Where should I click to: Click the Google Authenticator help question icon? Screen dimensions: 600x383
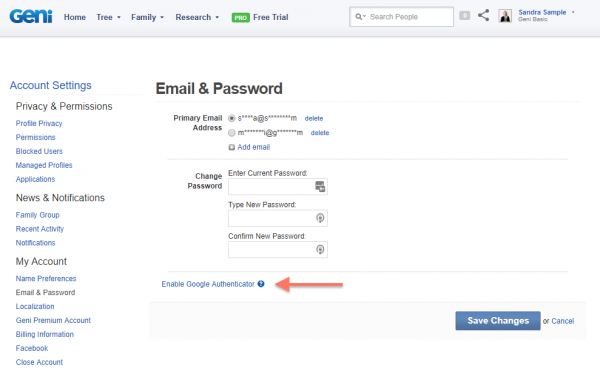[261, 284]
